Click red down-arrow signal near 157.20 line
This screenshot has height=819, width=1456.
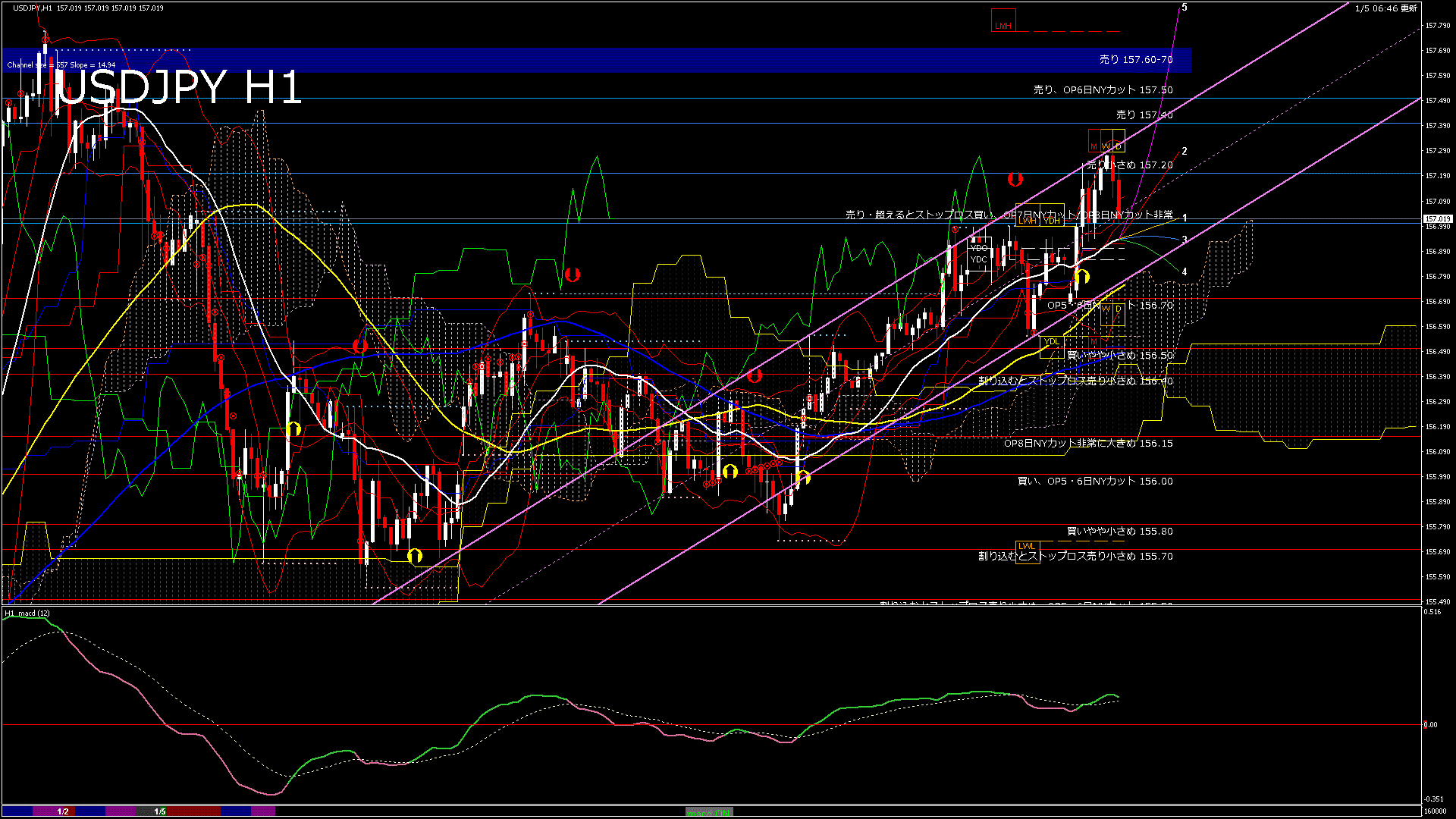pos(1015,180)
